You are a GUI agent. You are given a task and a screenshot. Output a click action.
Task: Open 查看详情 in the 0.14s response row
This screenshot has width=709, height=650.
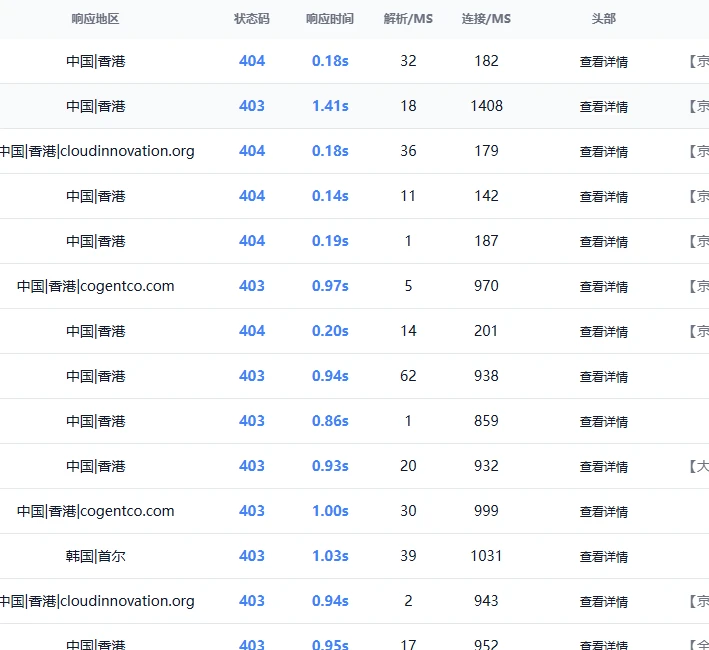coord(604,197)
